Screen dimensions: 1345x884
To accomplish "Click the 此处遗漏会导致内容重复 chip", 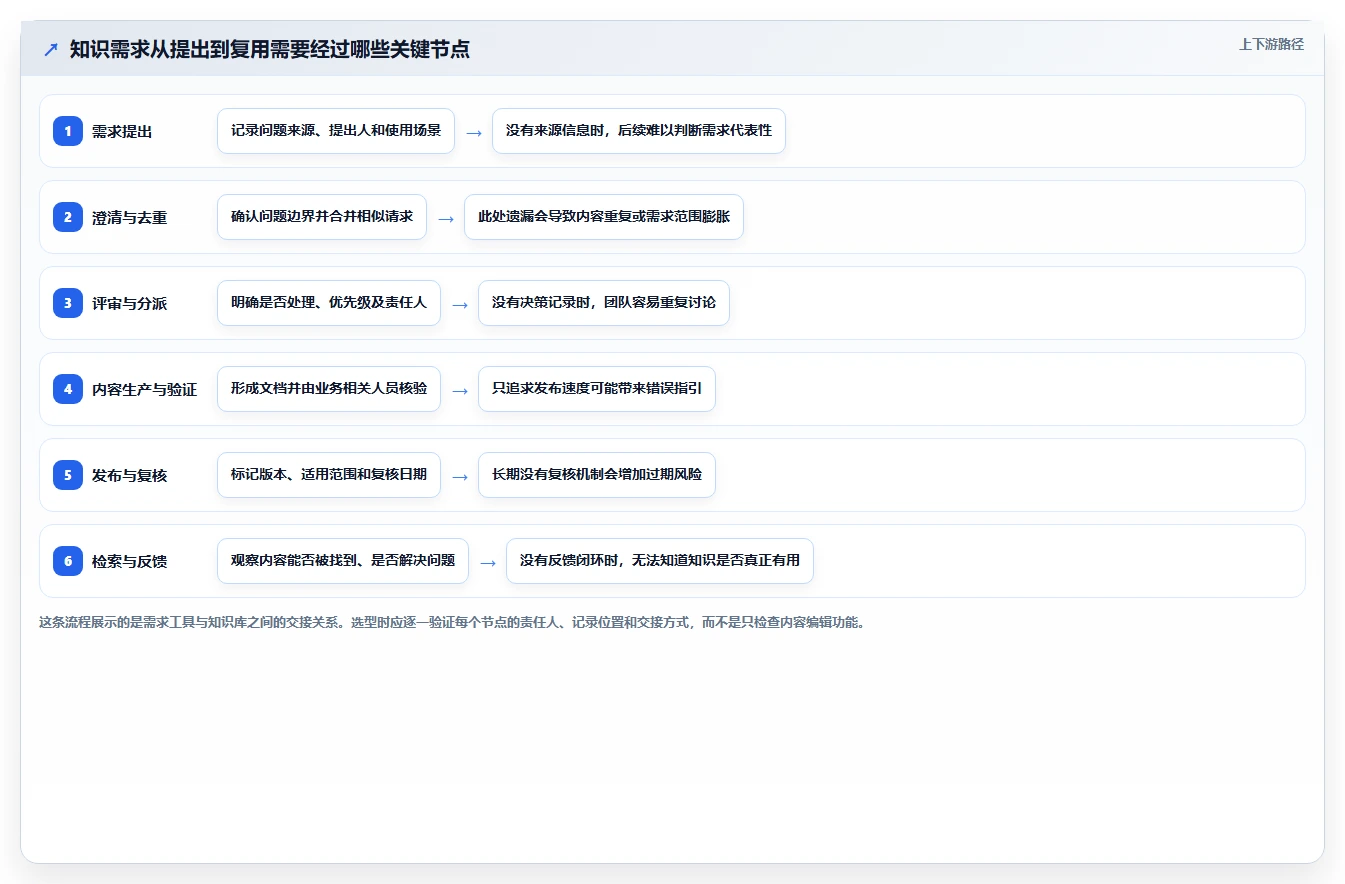I will coord(604,217).
